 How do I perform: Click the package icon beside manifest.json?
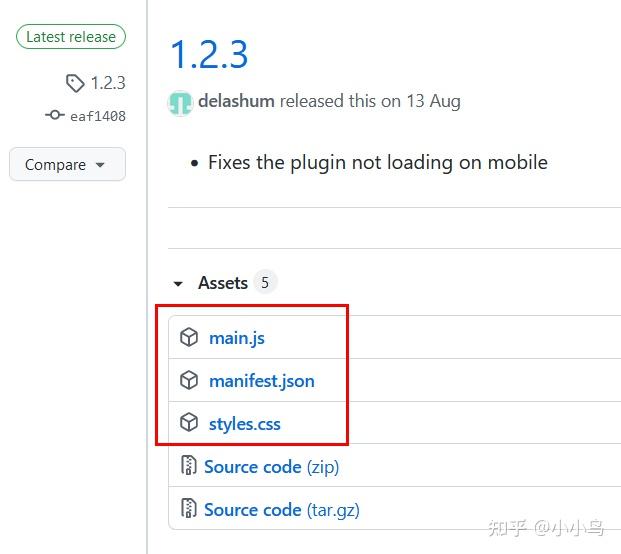coord(189,381)
